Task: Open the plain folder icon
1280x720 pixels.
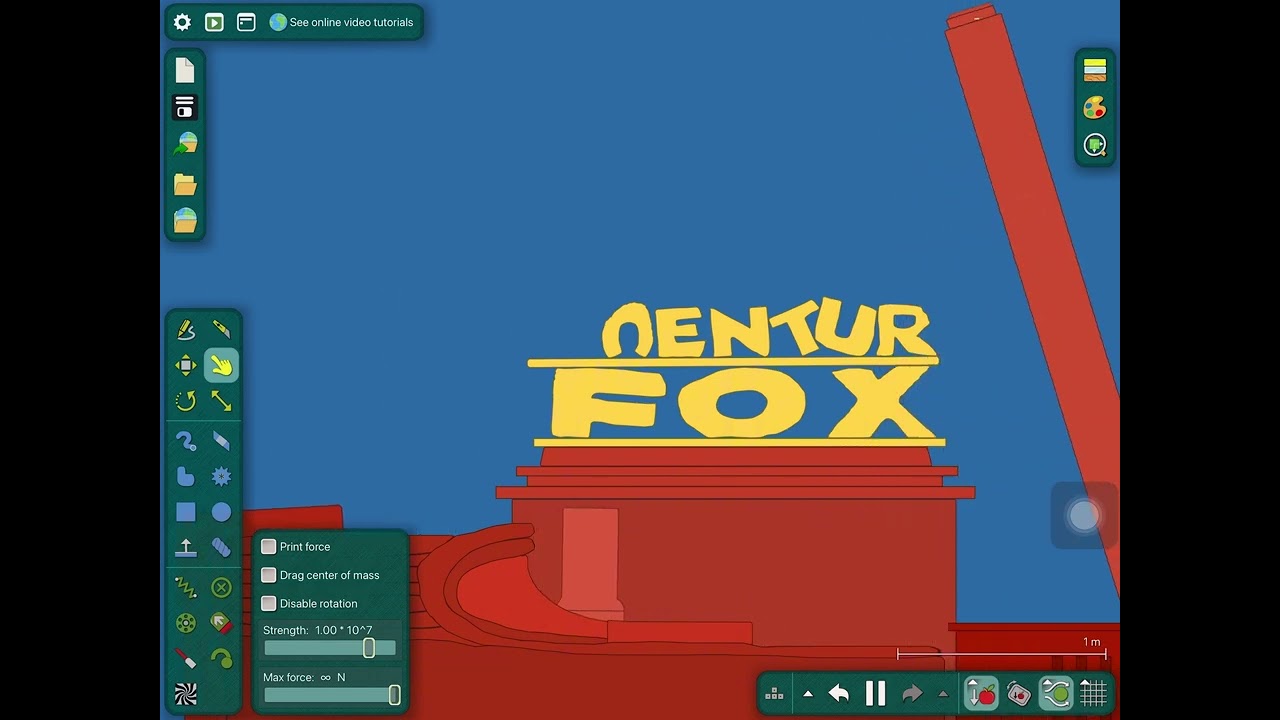Action: pyautogui.click(x=185, y=184)
